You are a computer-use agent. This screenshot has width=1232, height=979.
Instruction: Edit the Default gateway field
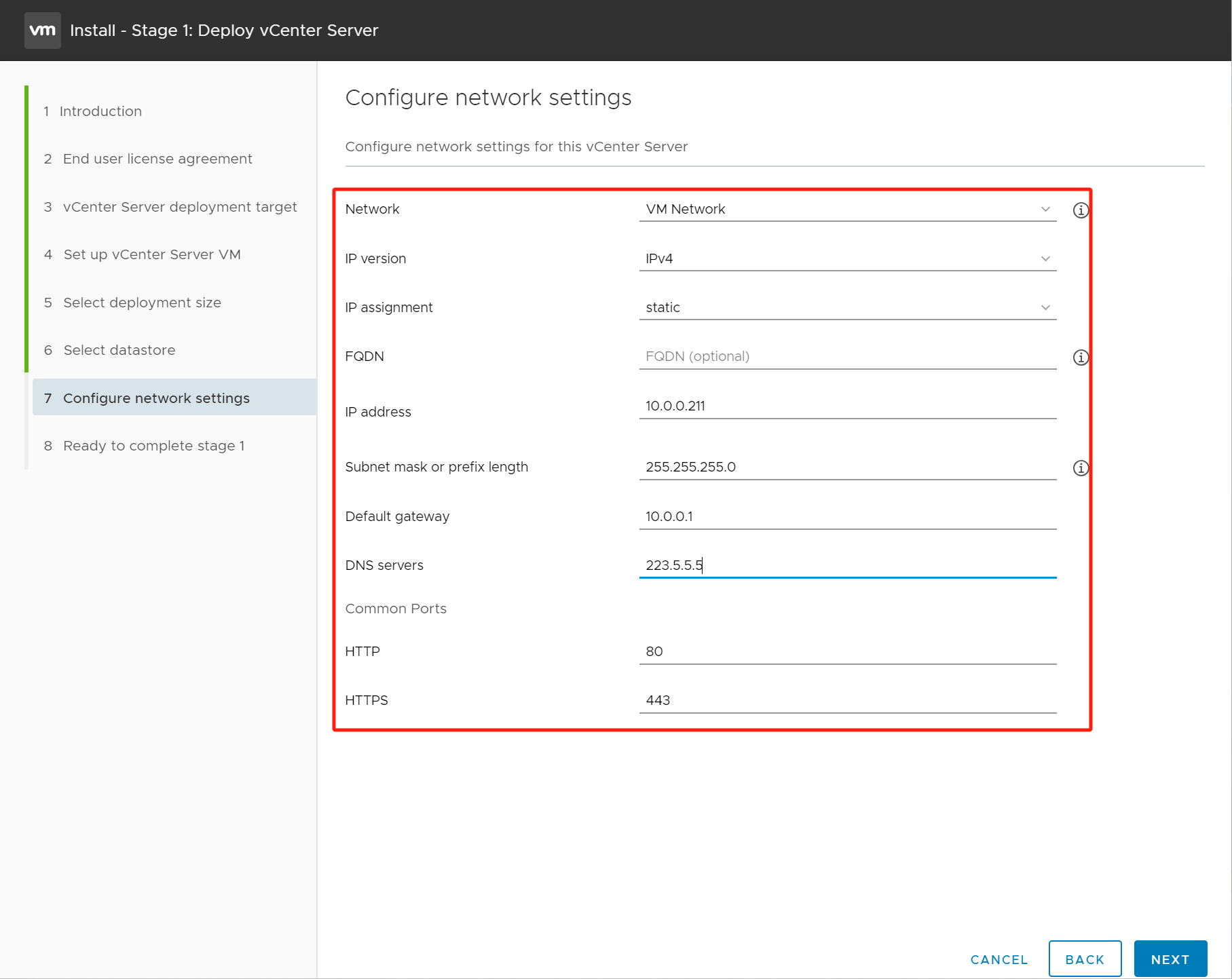click(x=846, y=517)
